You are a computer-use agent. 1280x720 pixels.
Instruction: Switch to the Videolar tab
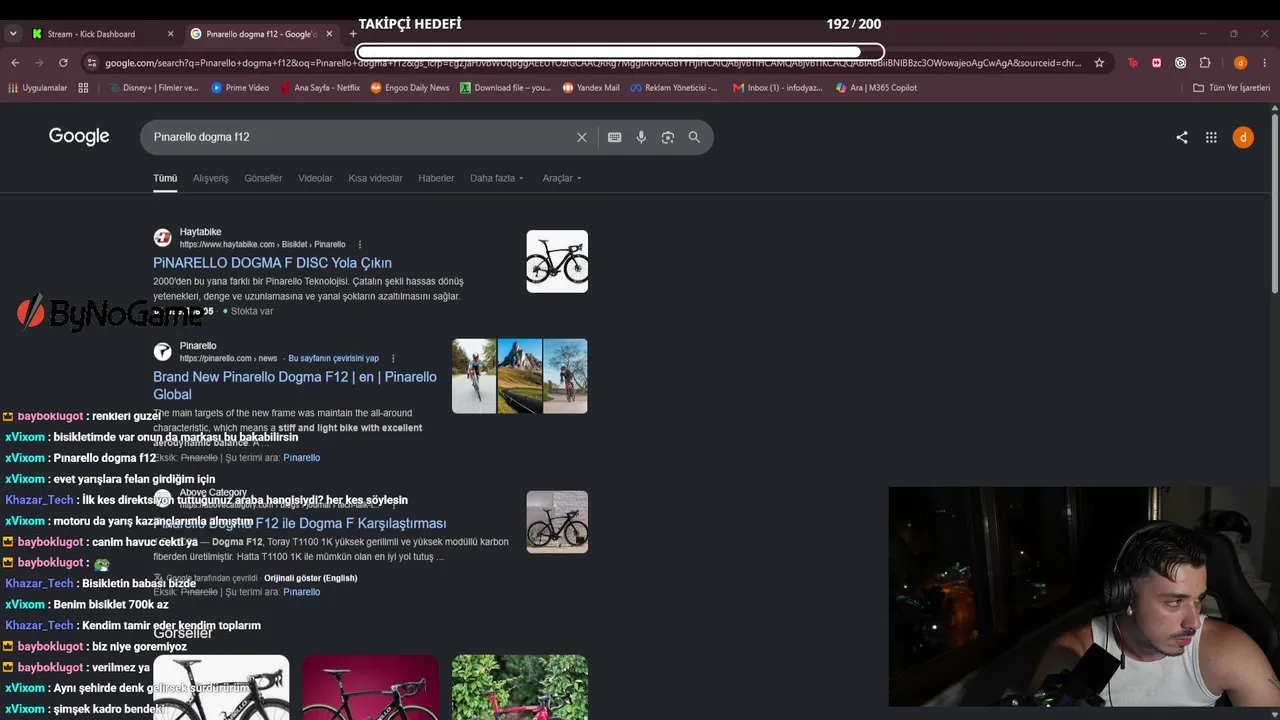coord(315,178)
